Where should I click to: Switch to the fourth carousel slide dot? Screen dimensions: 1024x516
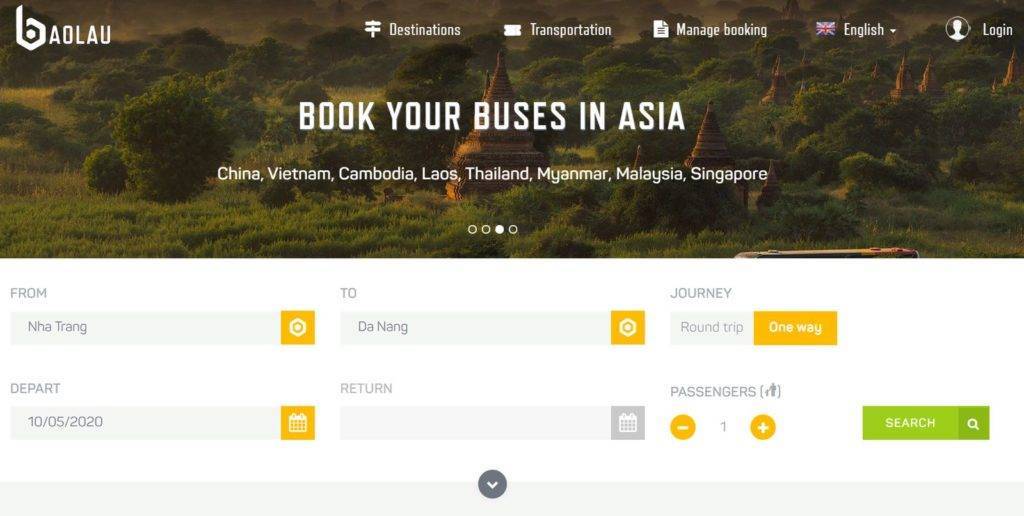point(513,229)
